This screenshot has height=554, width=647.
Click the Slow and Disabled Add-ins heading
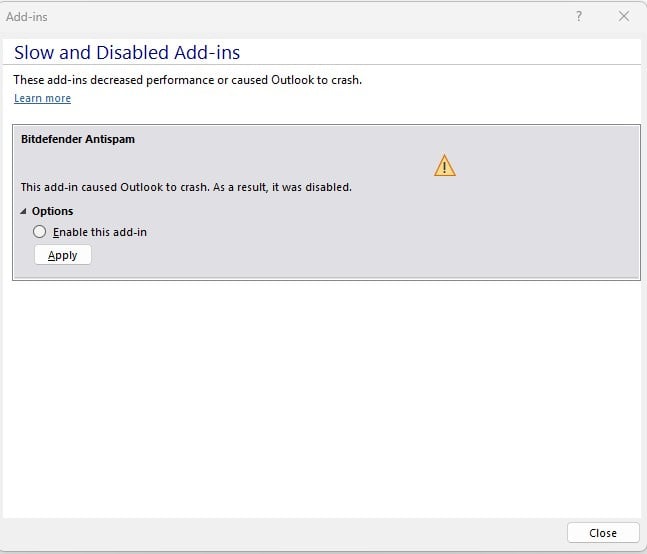pos(127,52)
